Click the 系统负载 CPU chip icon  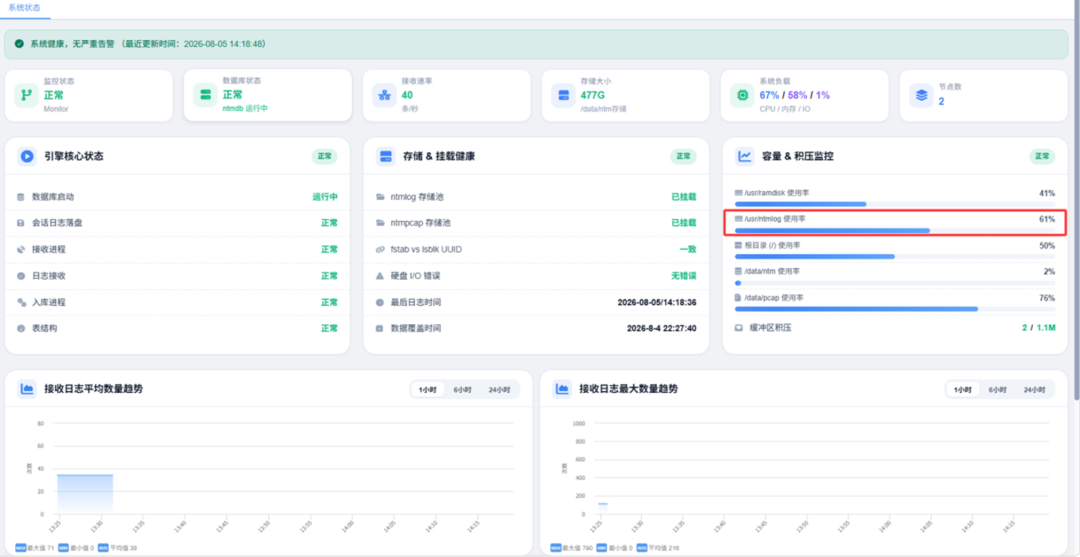tap(742, 95)
